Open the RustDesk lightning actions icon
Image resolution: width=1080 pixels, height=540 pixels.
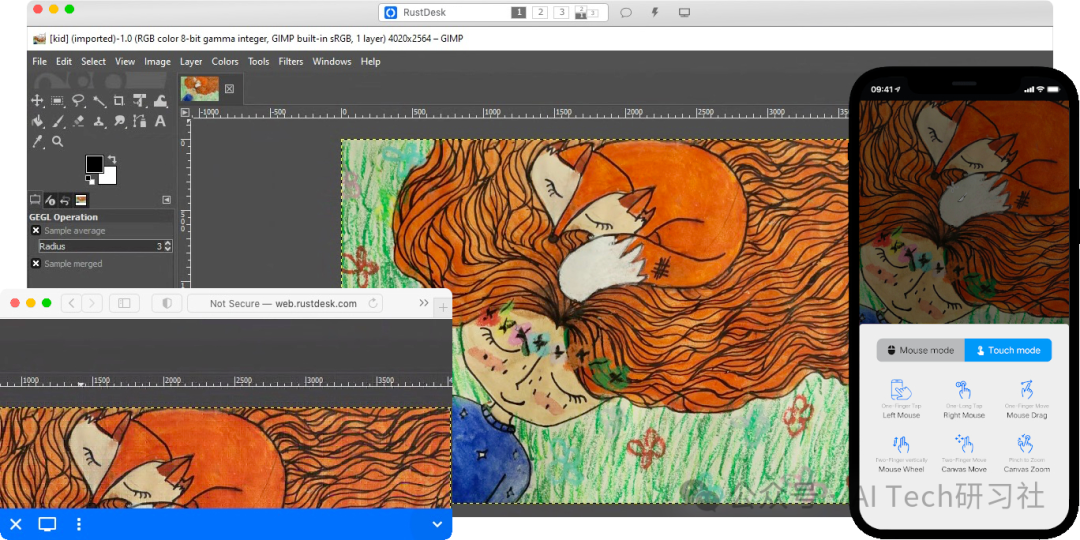pyautogui.click(x=655, y=12)
